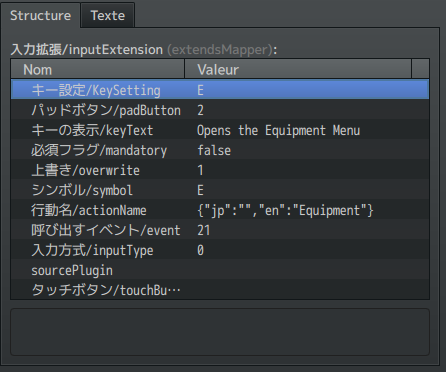Click the event value 21

[x=204, y=230]
